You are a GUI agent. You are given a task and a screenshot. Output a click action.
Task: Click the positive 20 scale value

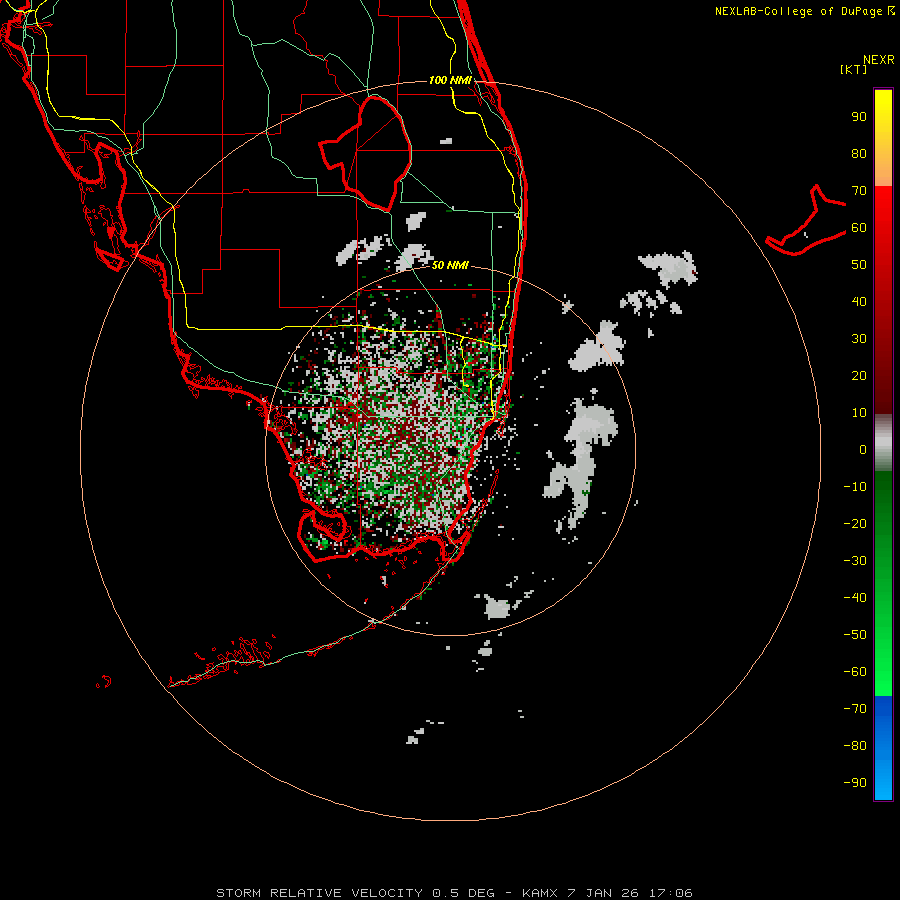(859, 376)
